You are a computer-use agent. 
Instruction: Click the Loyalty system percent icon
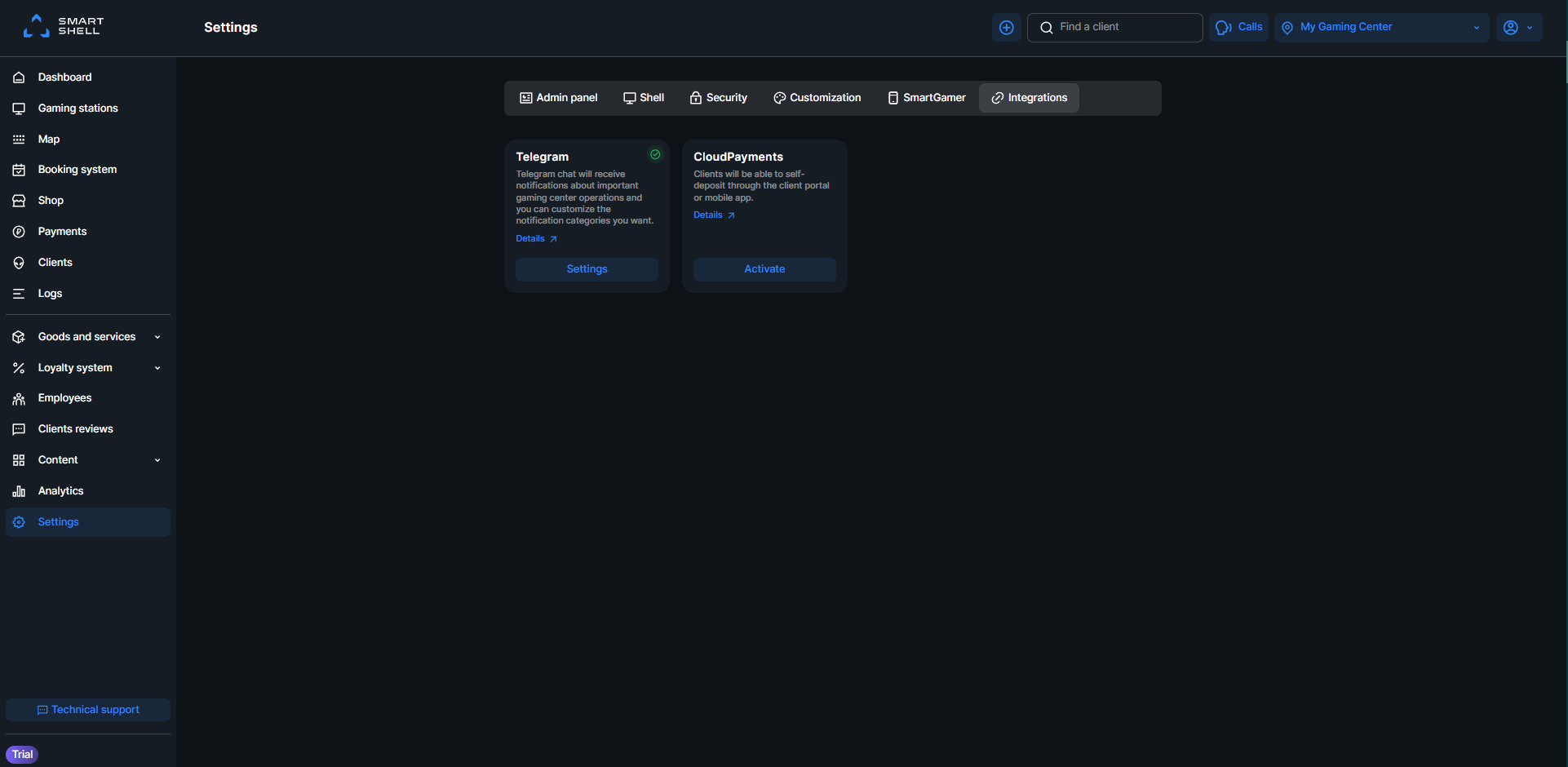point(19,368)
